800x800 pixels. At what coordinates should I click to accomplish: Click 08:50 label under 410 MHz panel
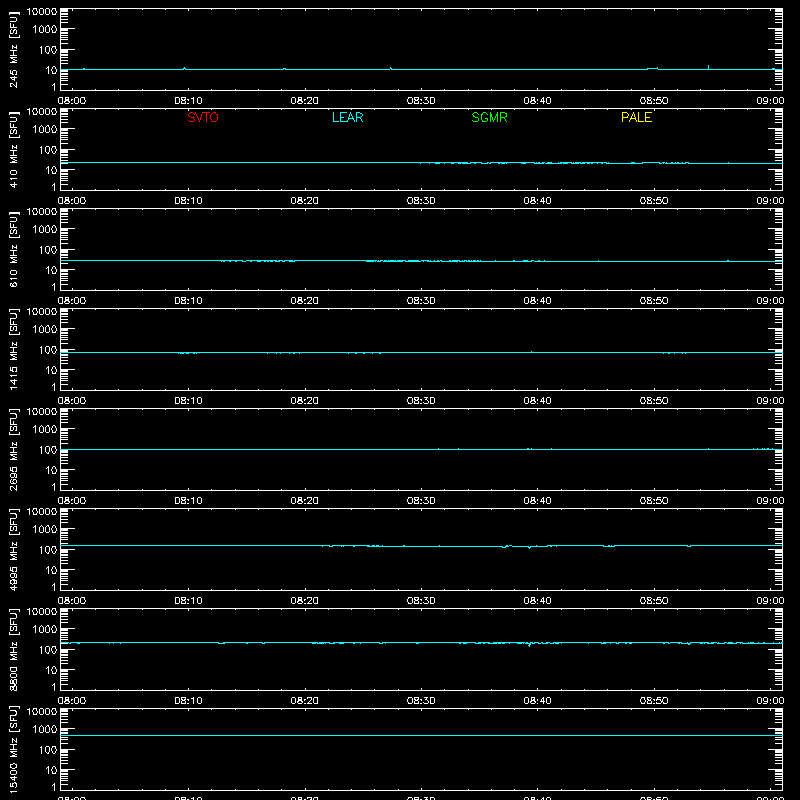click(x=654, y=201)
